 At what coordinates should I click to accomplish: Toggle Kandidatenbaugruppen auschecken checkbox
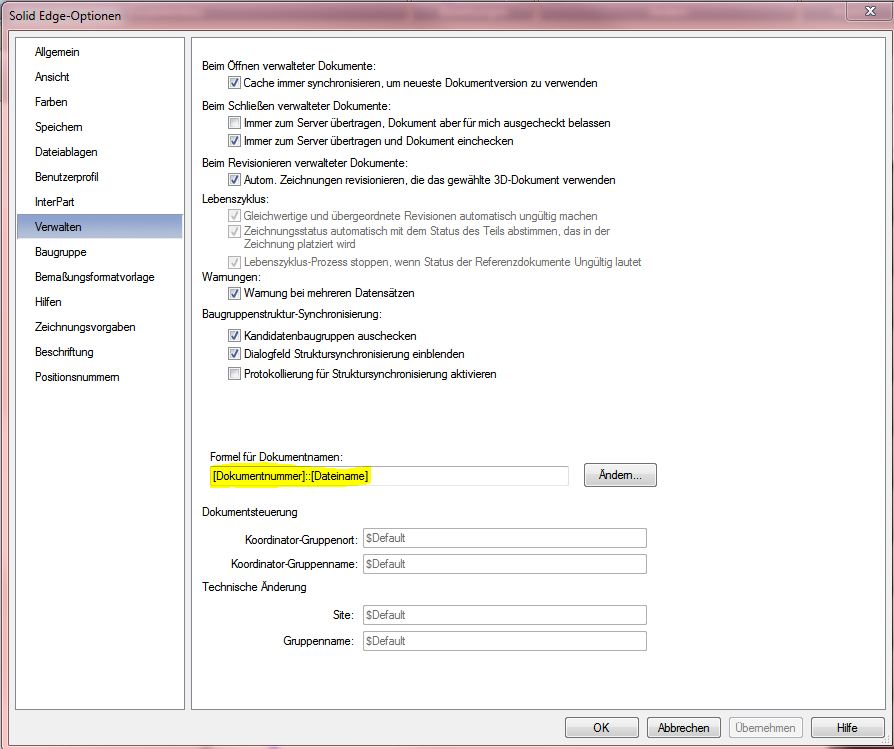coord(234,336)
